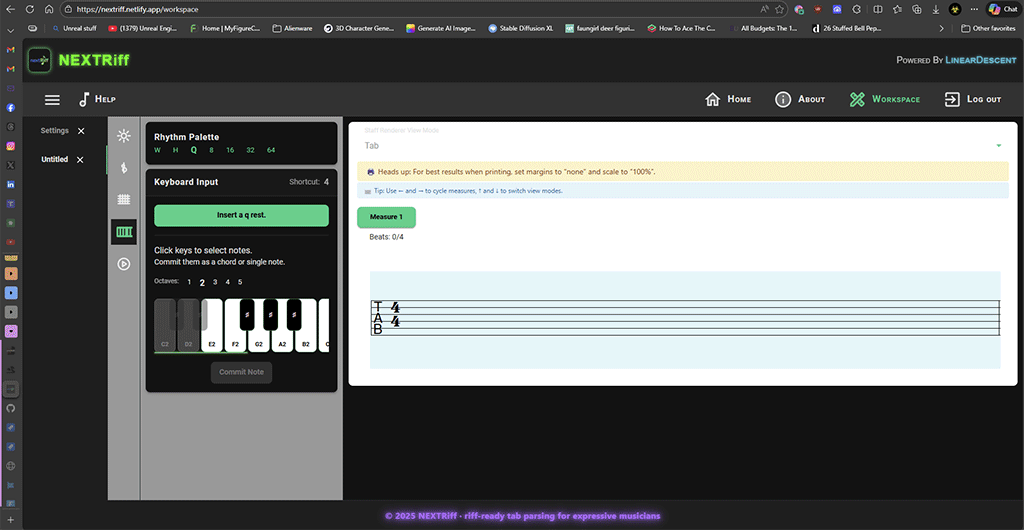Select quarter note Q in Rhythm Palette

(194, 150)
